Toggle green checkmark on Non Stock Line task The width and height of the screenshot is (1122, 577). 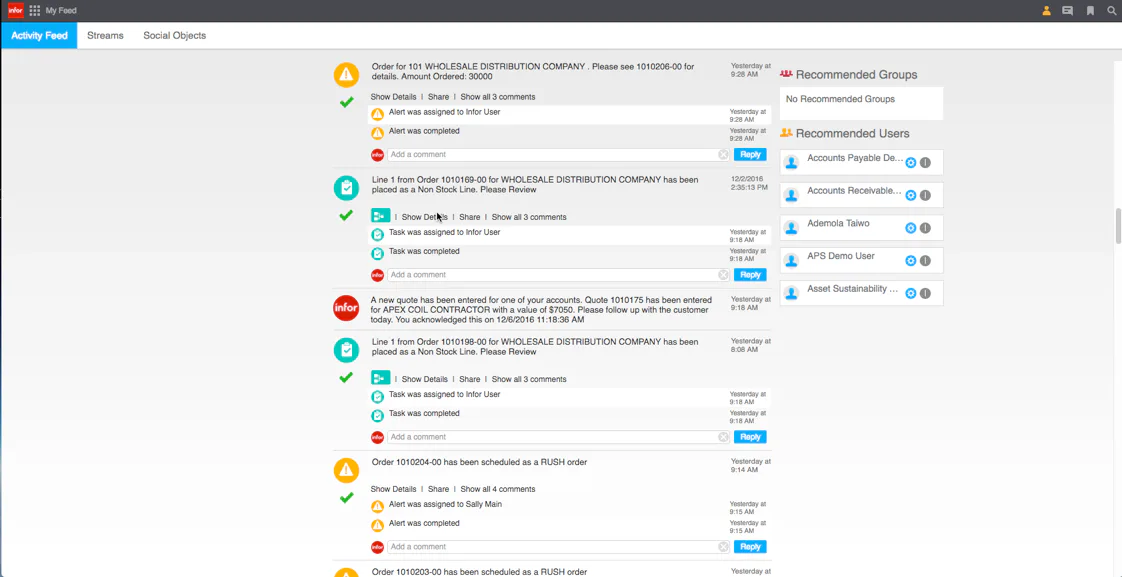pos(345,214)
